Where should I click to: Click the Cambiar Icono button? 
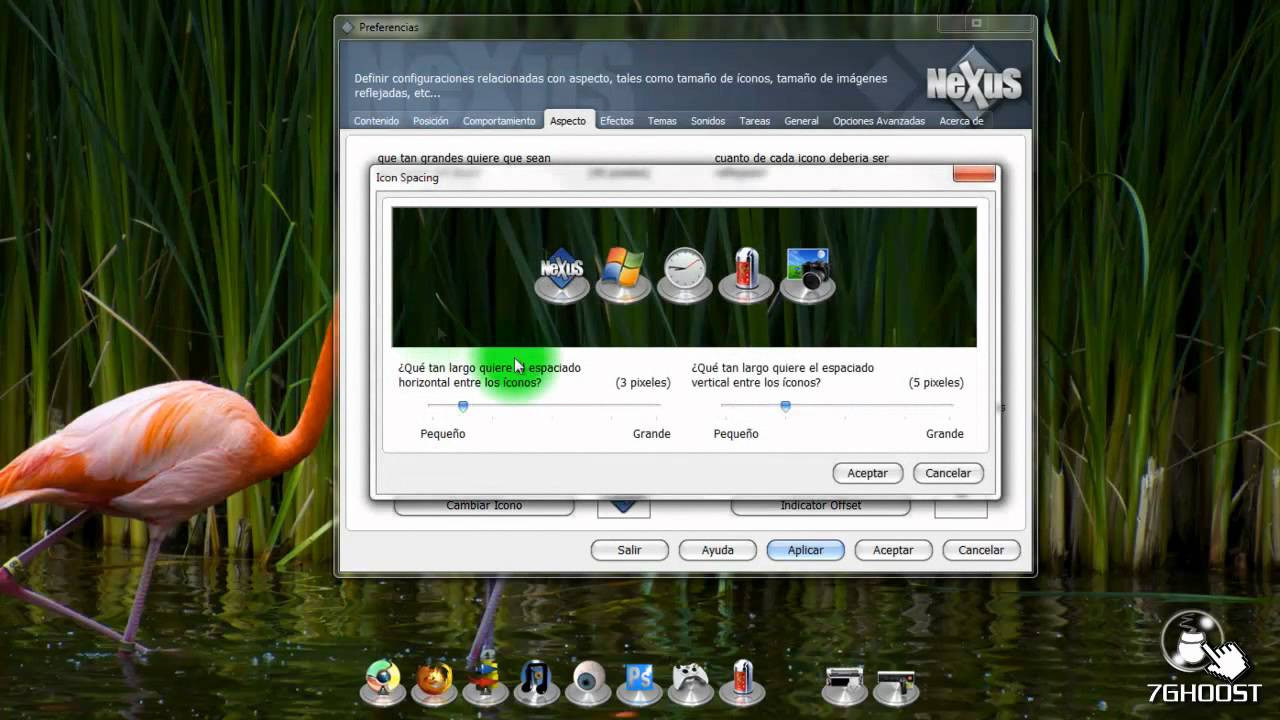coord(483,505)
